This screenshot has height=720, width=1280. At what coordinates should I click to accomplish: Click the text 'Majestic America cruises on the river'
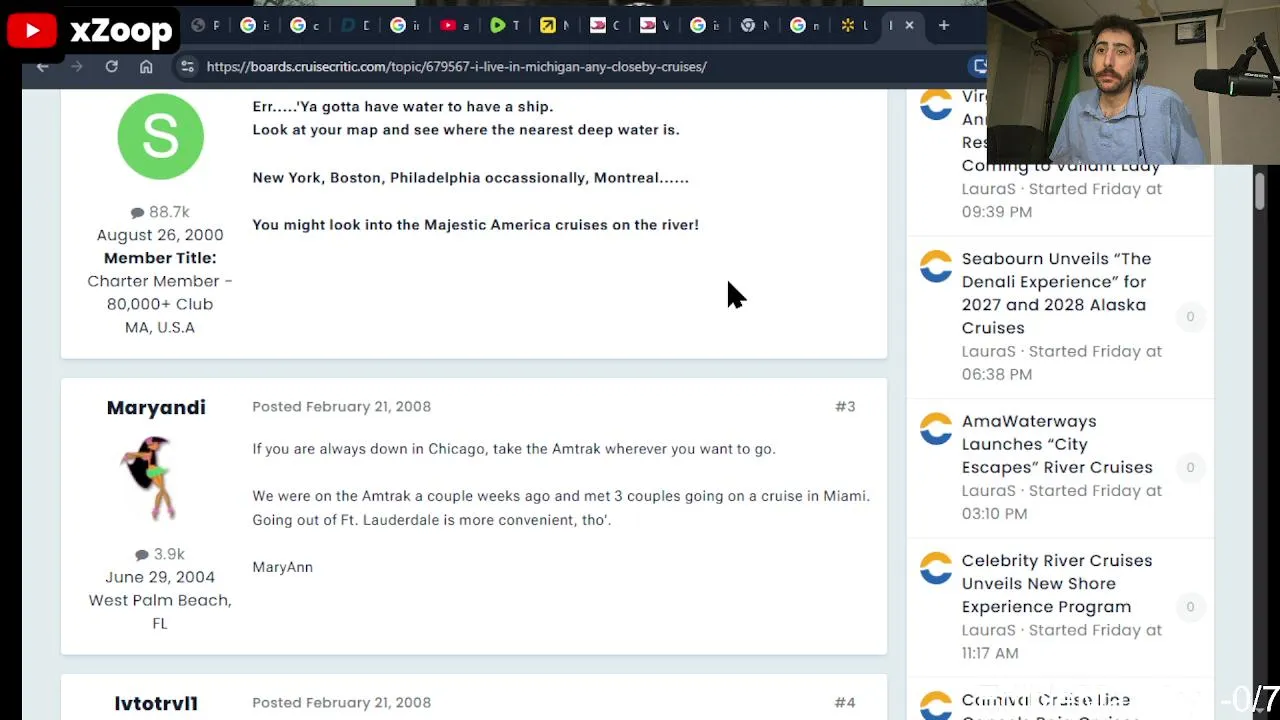coord(560,224)
